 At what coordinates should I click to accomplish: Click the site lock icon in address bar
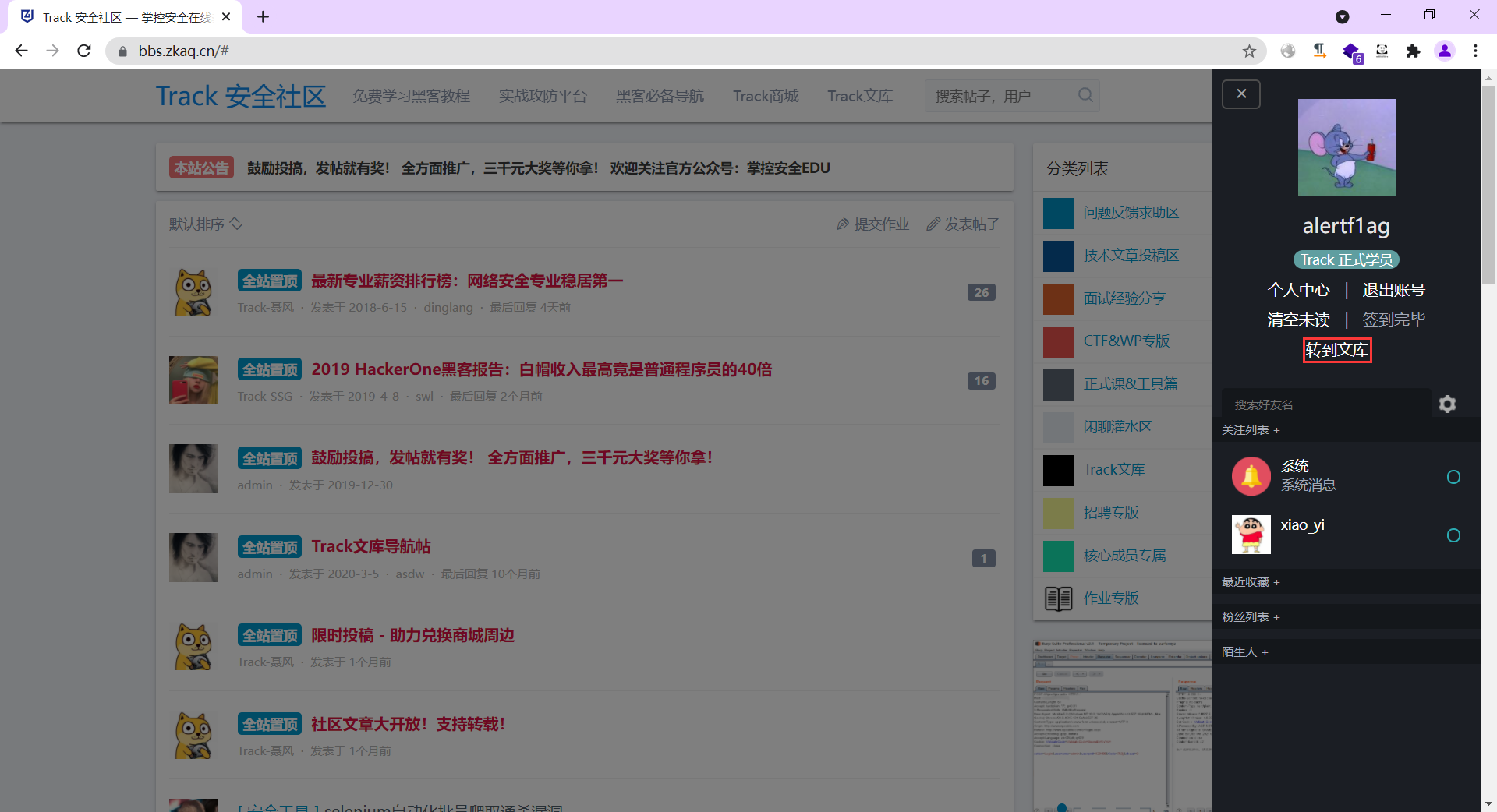tap(122, 51)
